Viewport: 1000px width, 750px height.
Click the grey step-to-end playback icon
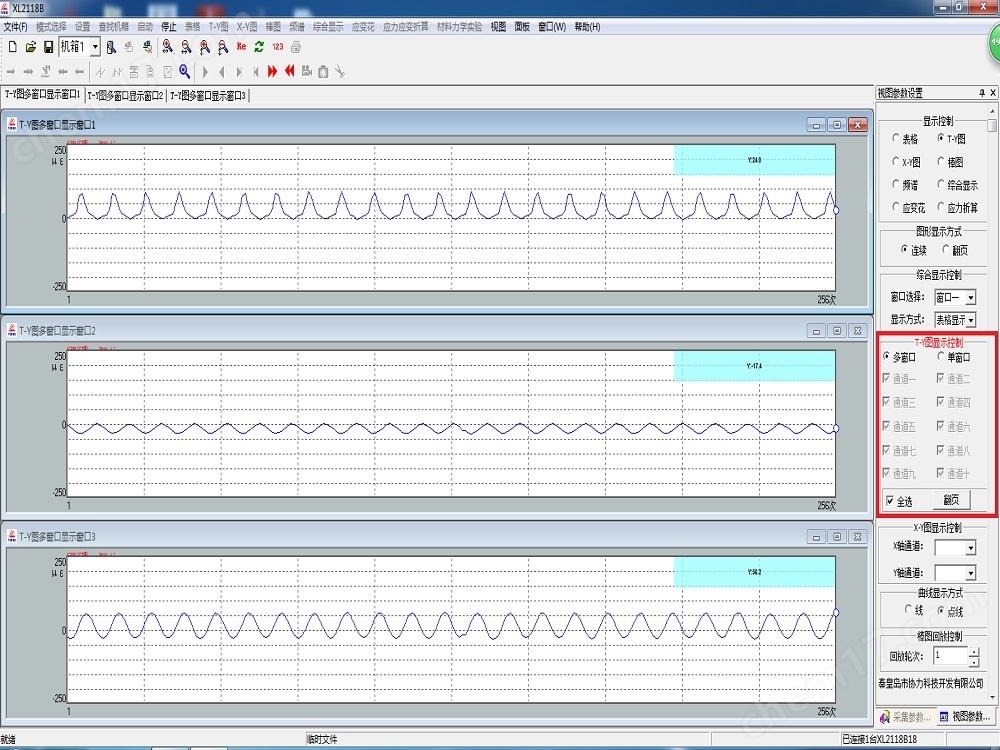[x=239, y=71]
